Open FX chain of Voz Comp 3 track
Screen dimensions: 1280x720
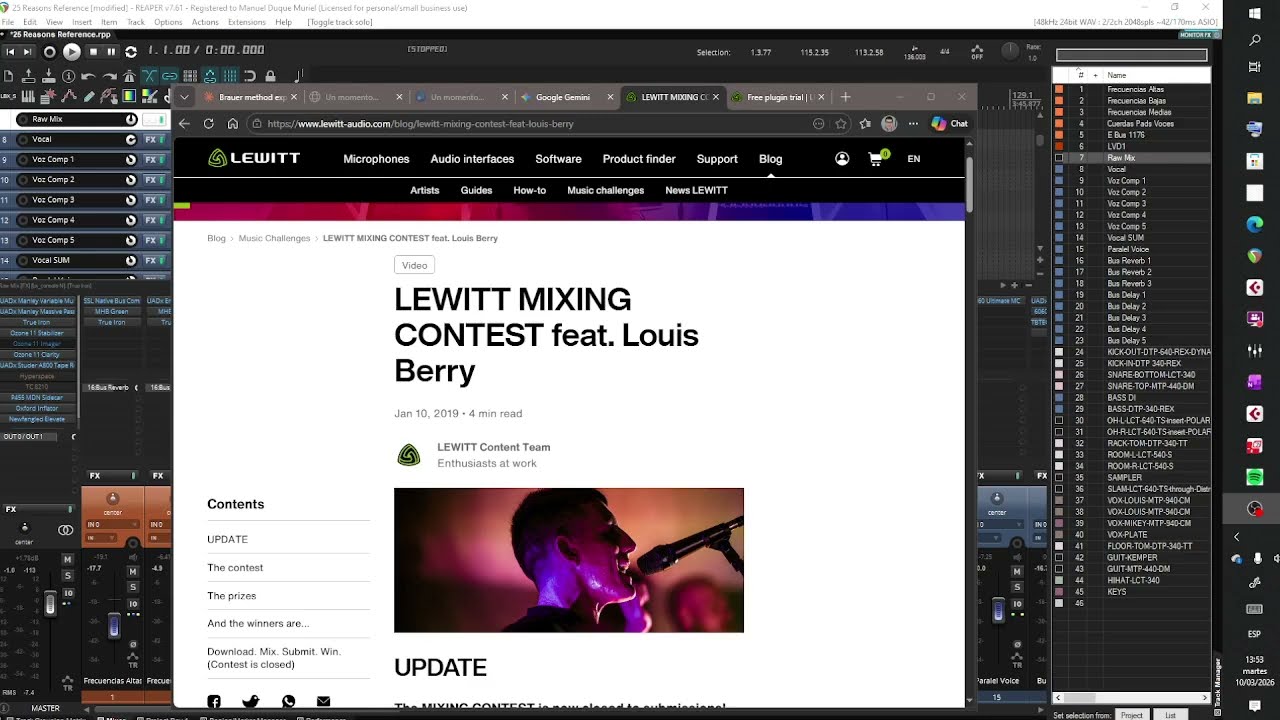pos(151,200)
